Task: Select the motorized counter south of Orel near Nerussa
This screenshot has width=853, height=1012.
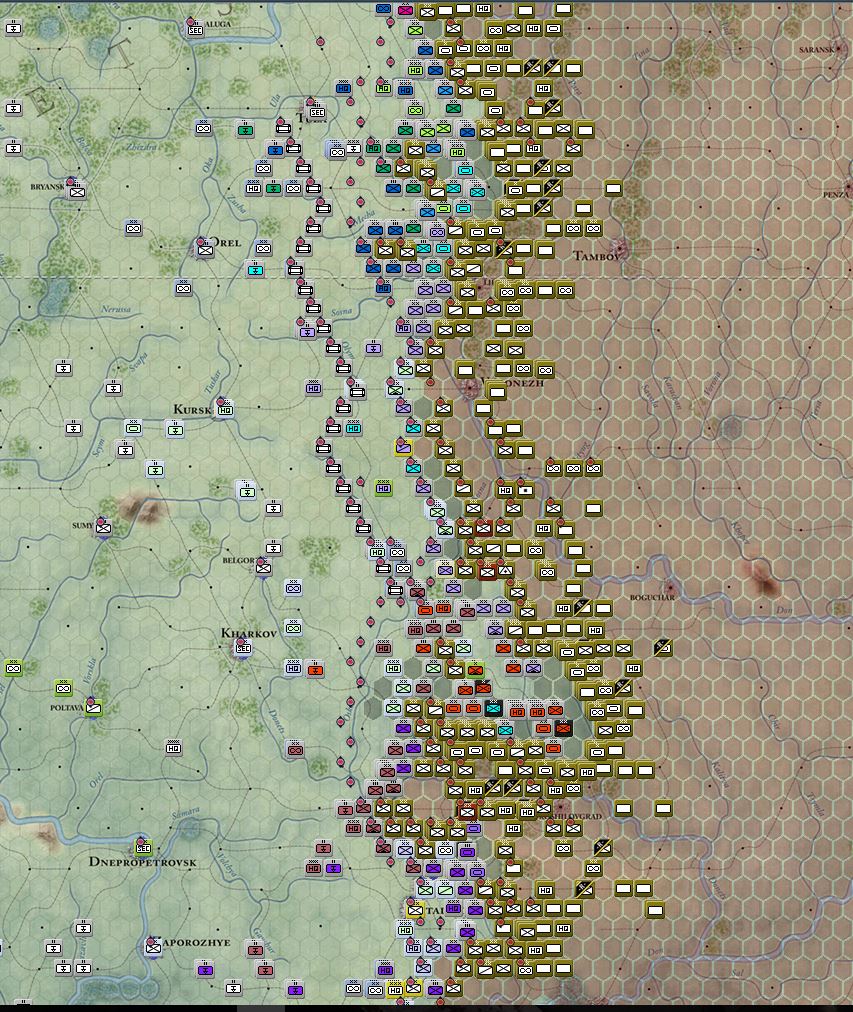Action: [183, 288]
